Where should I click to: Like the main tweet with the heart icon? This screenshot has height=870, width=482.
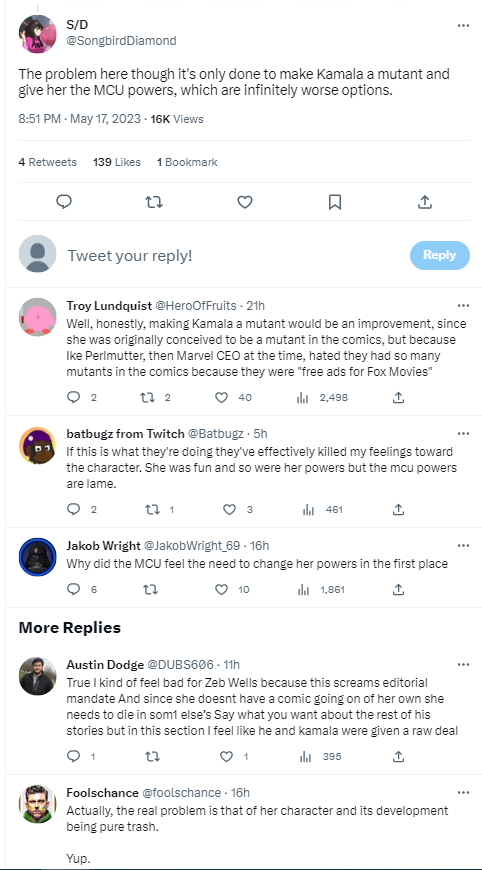point(245,202)
